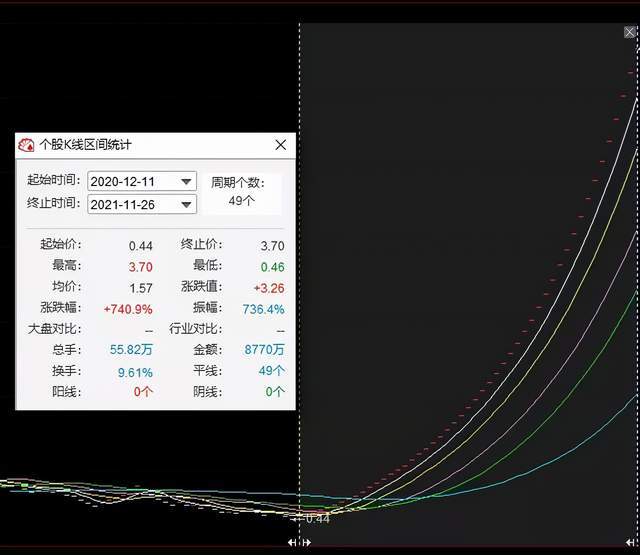Click the 涨跌值 value +3.26
Screen dimensions: 640x555
click(269, 288)
